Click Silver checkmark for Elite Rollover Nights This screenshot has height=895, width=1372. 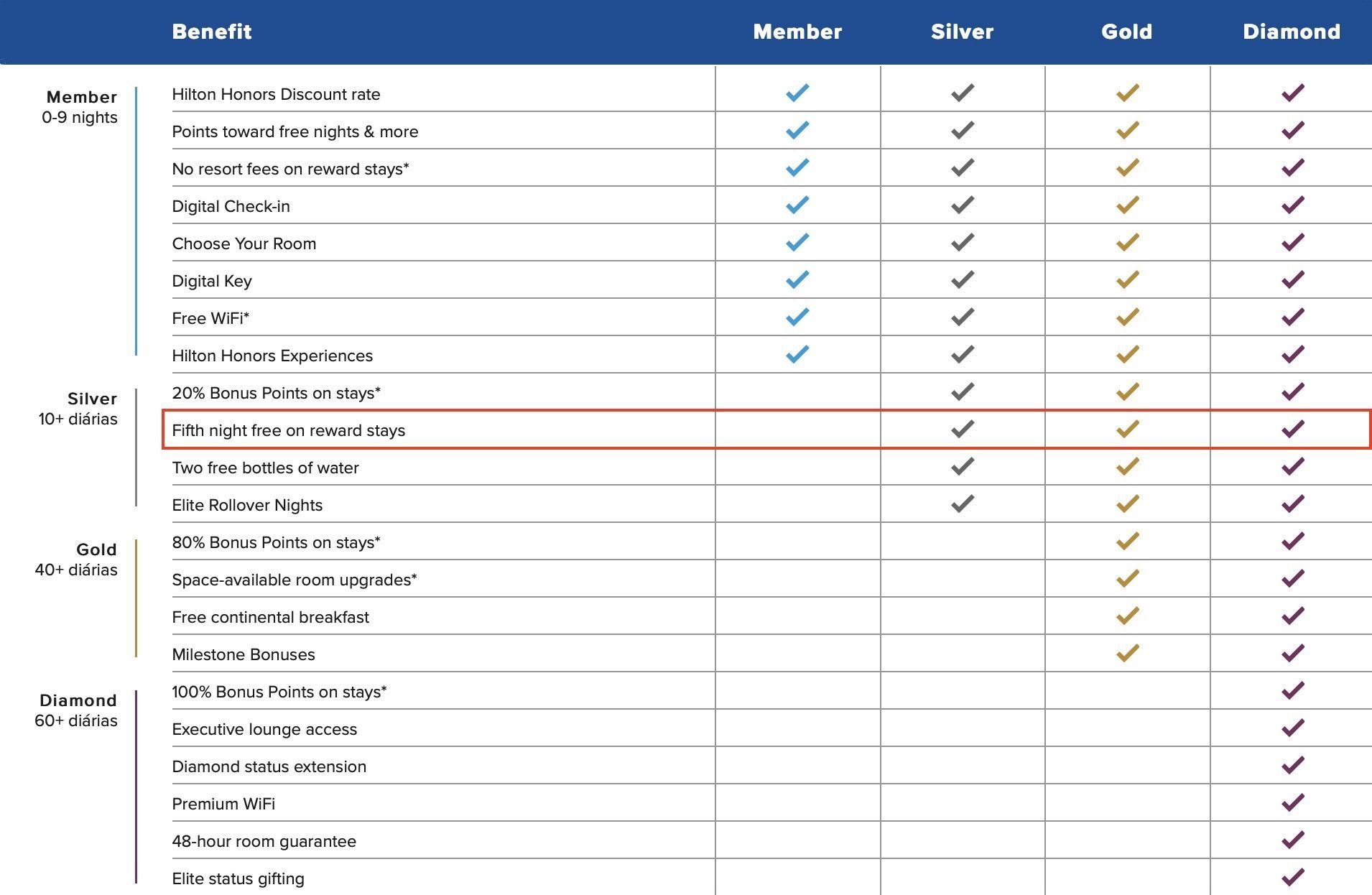[963, 504]
